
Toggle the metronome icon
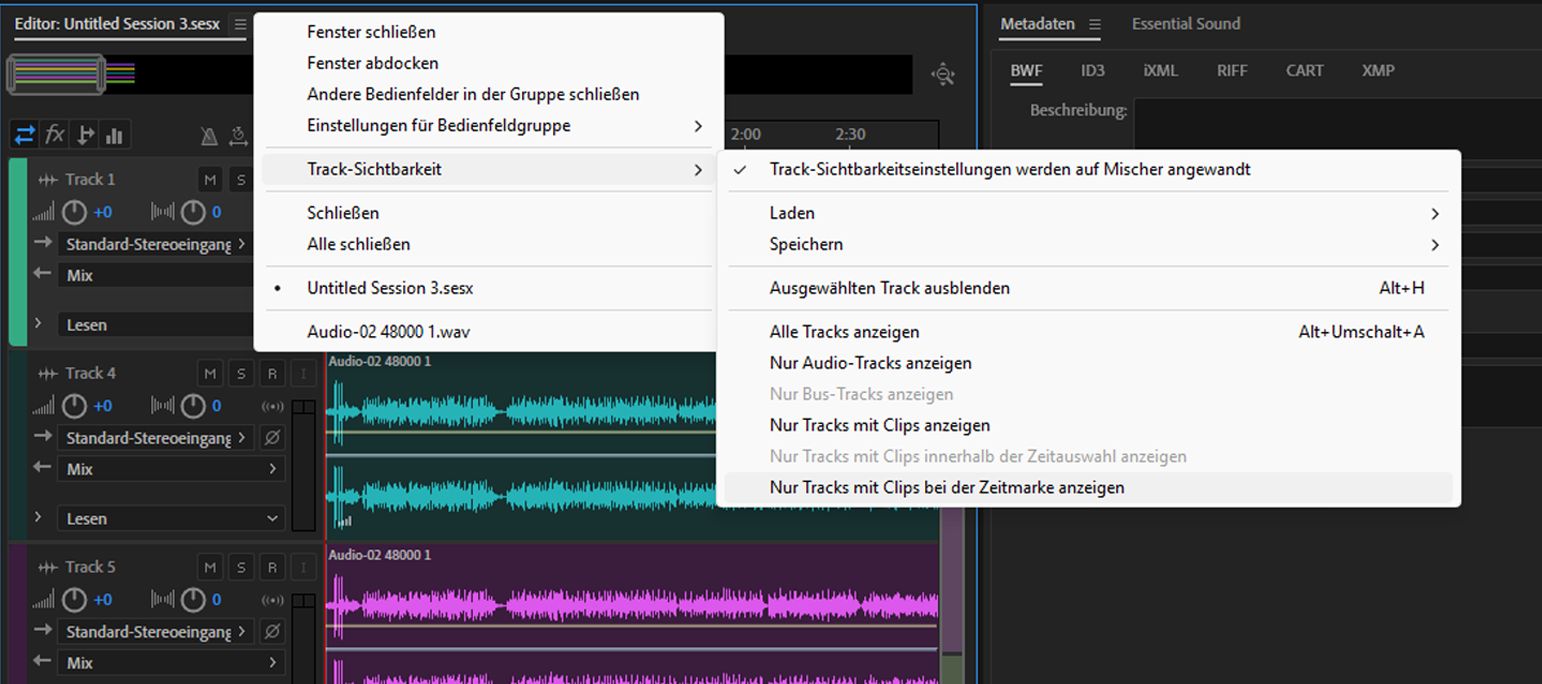(x=208, y=136)
